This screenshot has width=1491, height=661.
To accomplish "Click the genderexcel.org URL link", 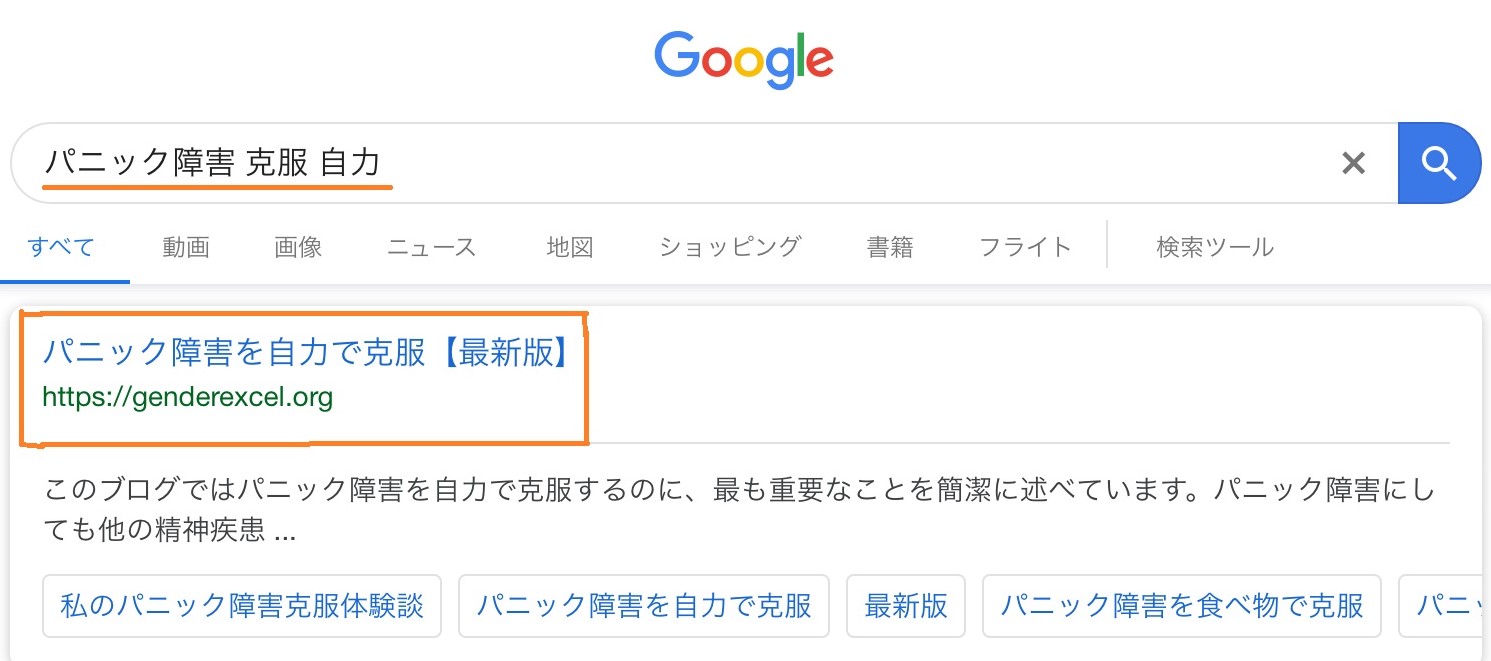I will 187,397.
